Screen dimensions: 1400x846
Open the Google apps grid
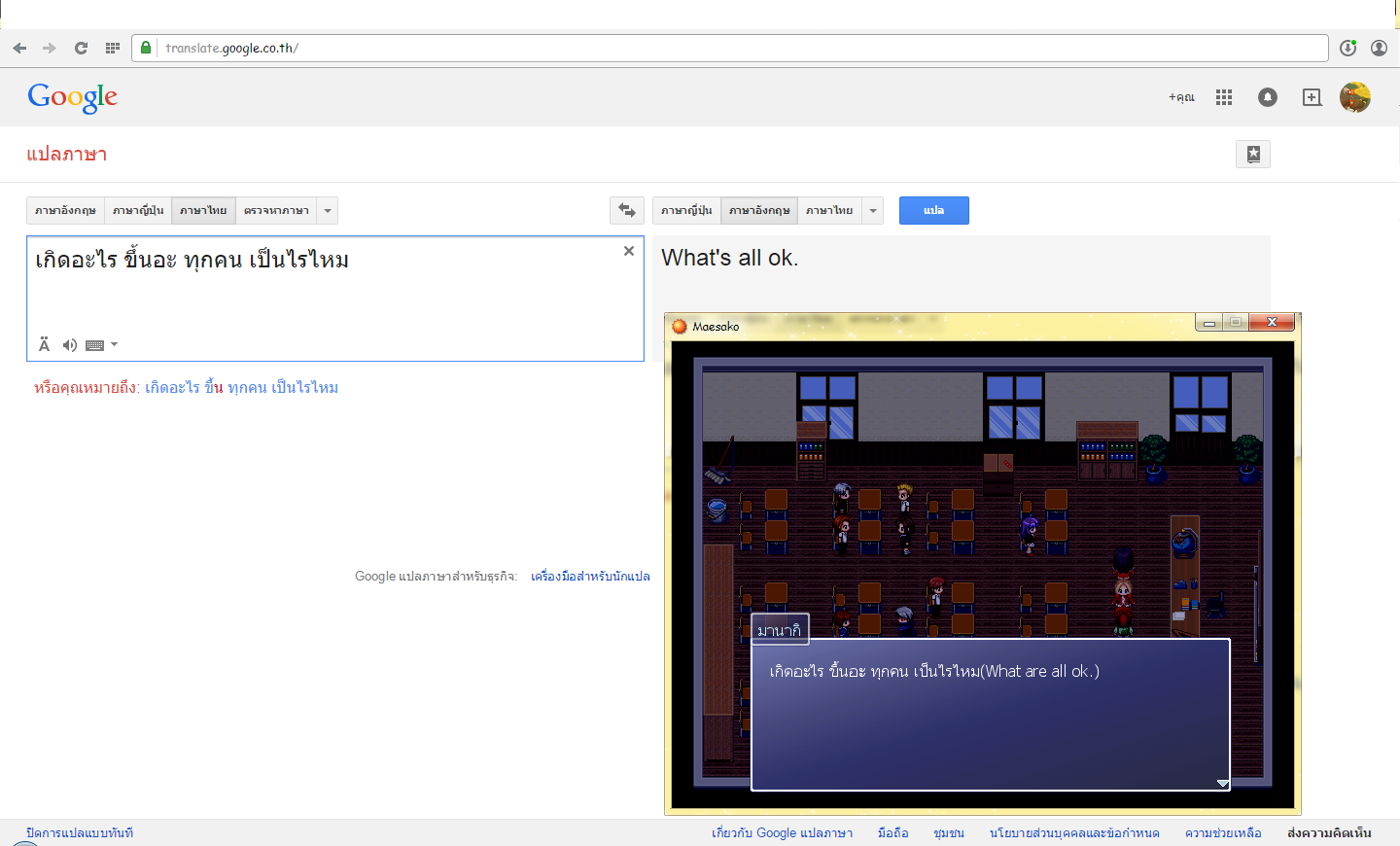pos(1224,97)
